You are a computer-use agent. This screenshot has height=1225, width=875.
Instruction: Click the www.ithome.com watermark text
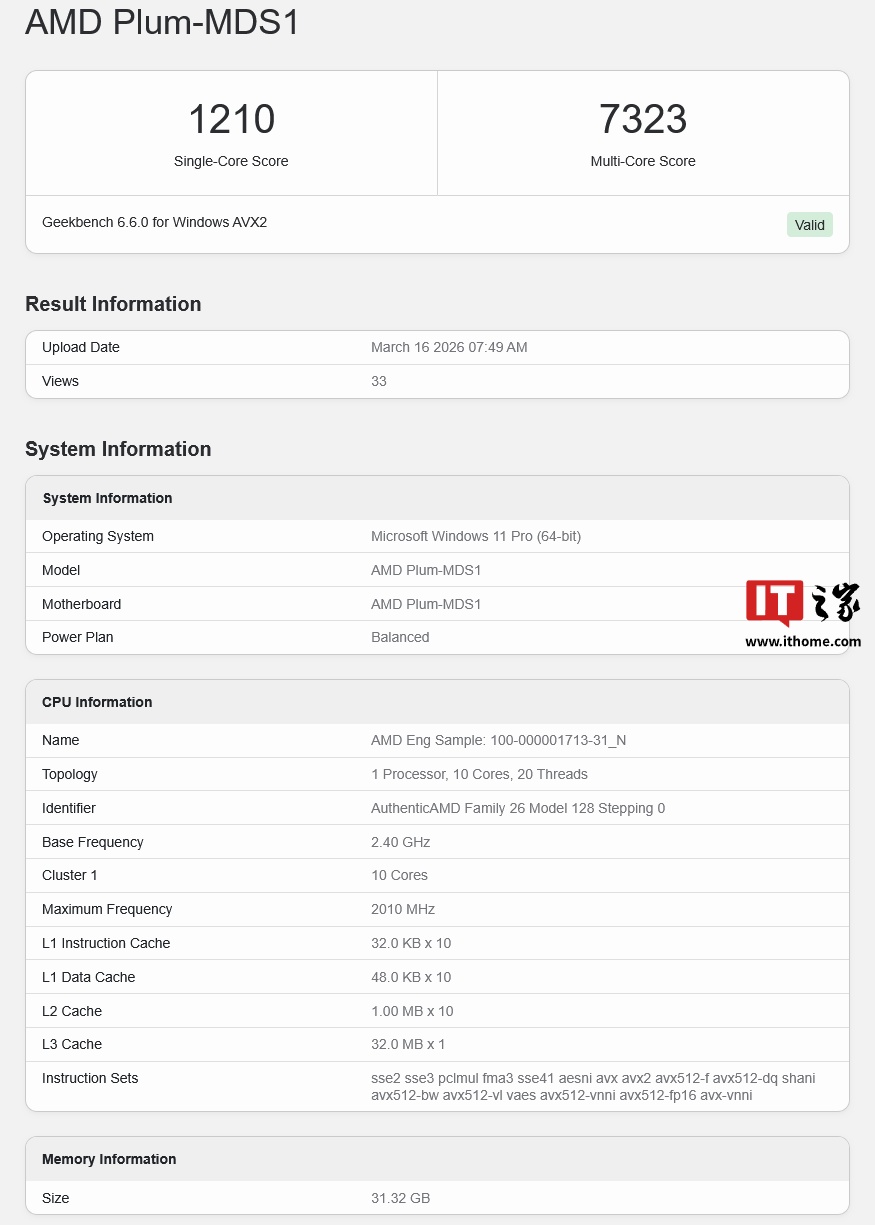(x=802, y=642)
